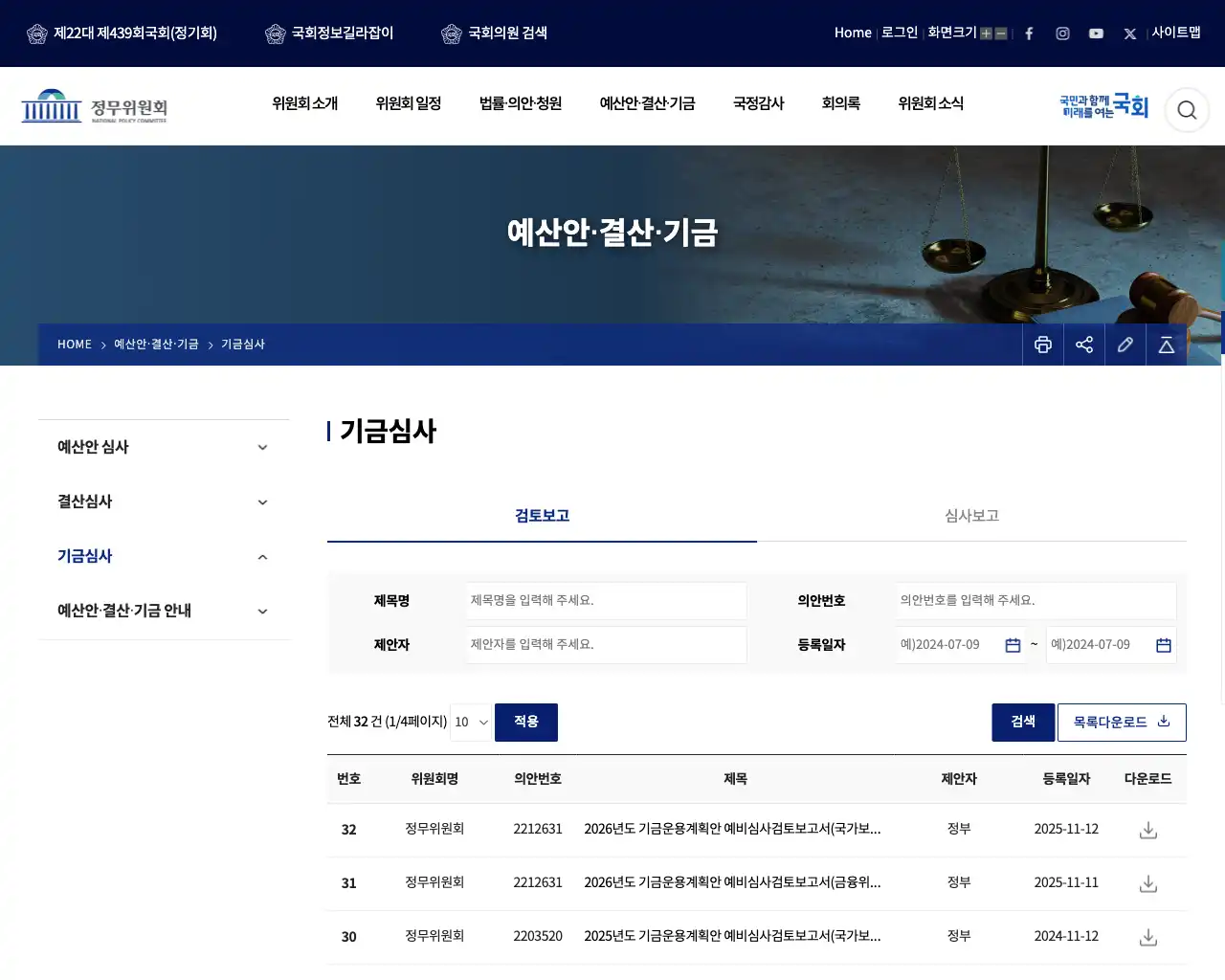Download file for row 30
1225x980 pixels.
1148,937
